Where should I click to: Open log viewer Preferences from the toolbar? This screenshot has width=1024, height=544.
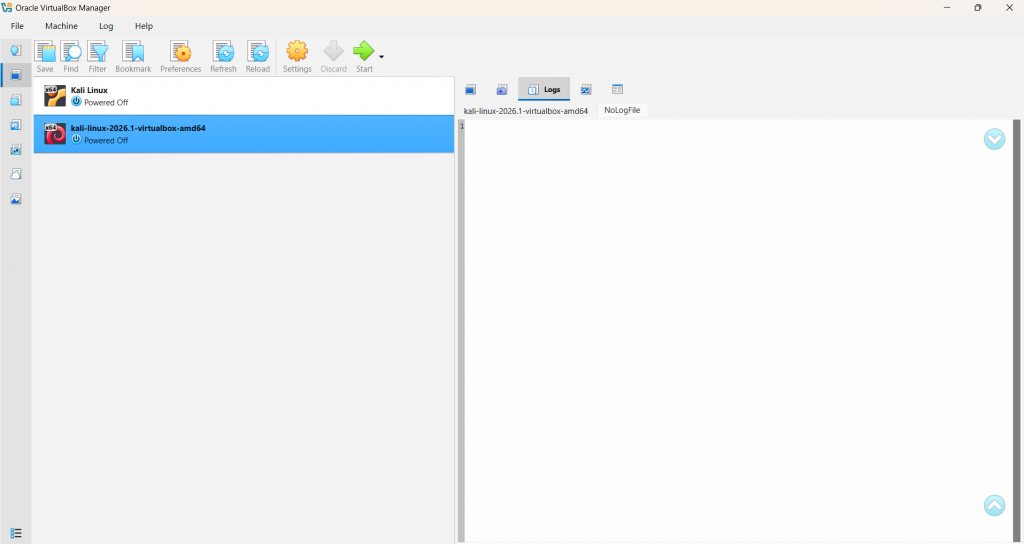[180, 57]
